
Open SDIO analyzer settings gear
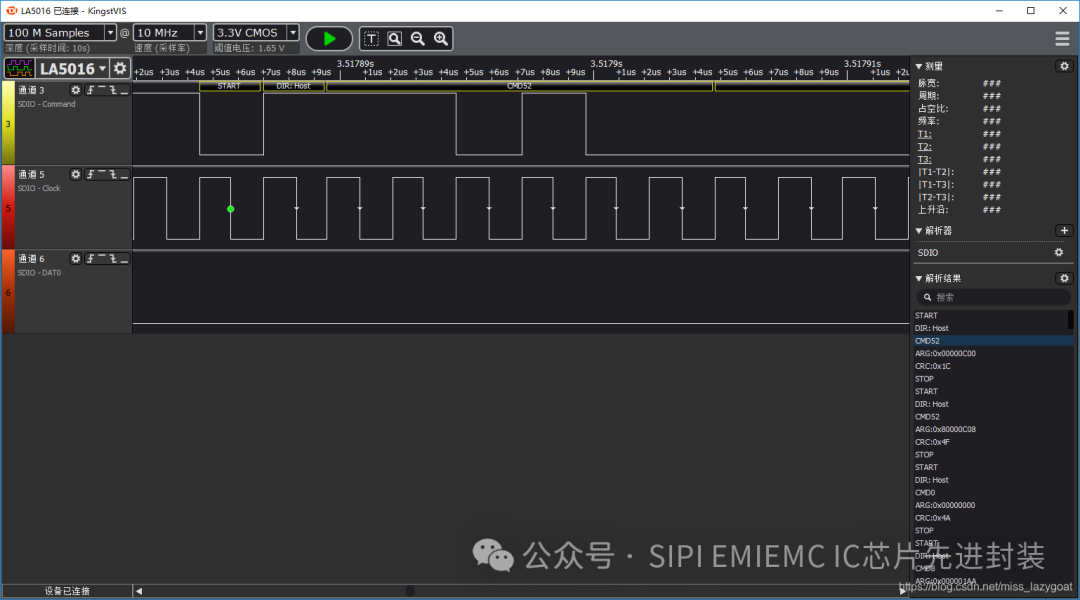[1059, 253]
